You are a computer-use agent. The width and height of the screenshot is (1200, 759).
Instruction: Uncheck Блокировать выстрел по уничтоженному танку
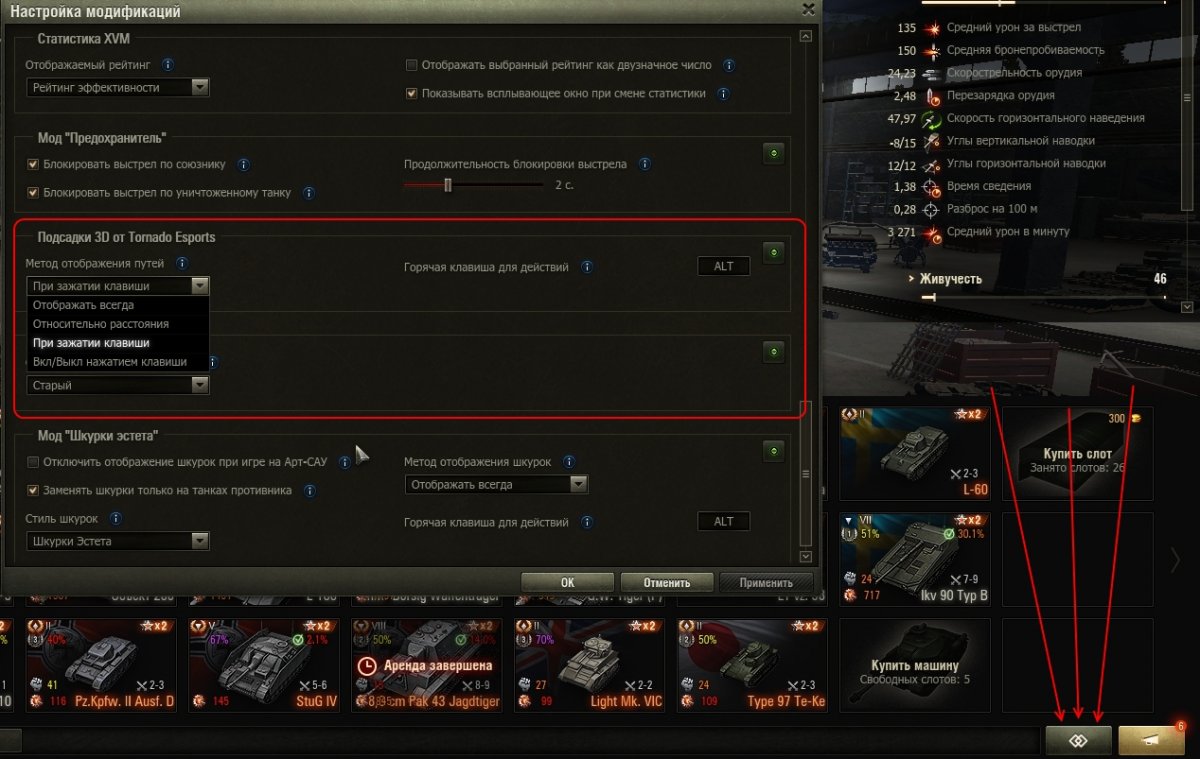(x=33, y=193)
